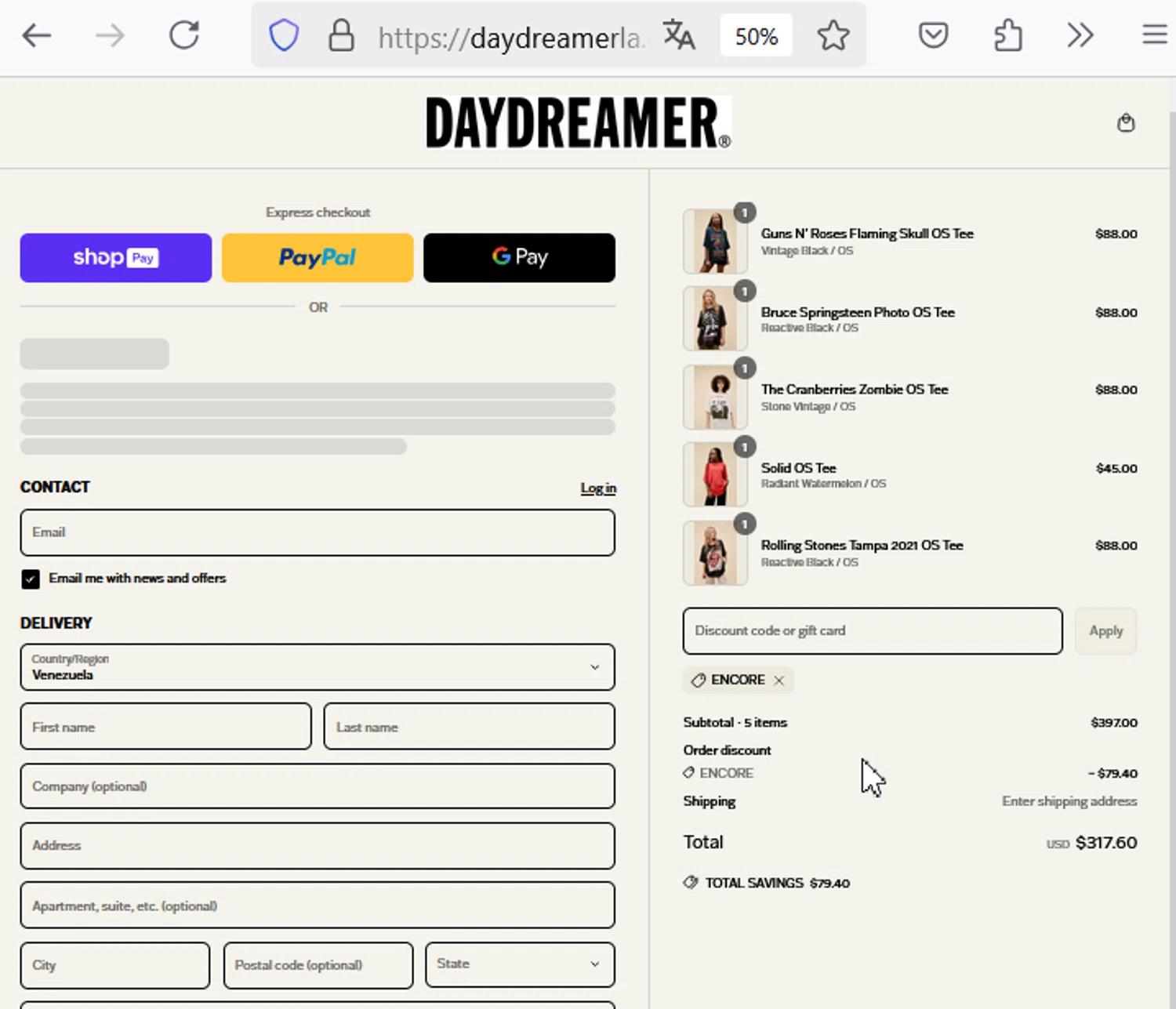This screenshot has width=1176, height=1009.
Task: Remove the ENCORE discount code
Action: [779, 681]
